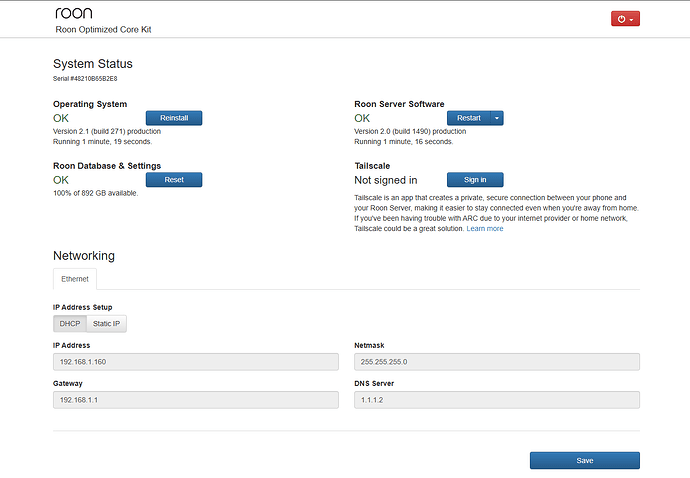The width and height of the screenshot is (690, 478).
Task: Click the 'Version 2.0 (build 1490) production' text
Action: click(x=410, y=131)
